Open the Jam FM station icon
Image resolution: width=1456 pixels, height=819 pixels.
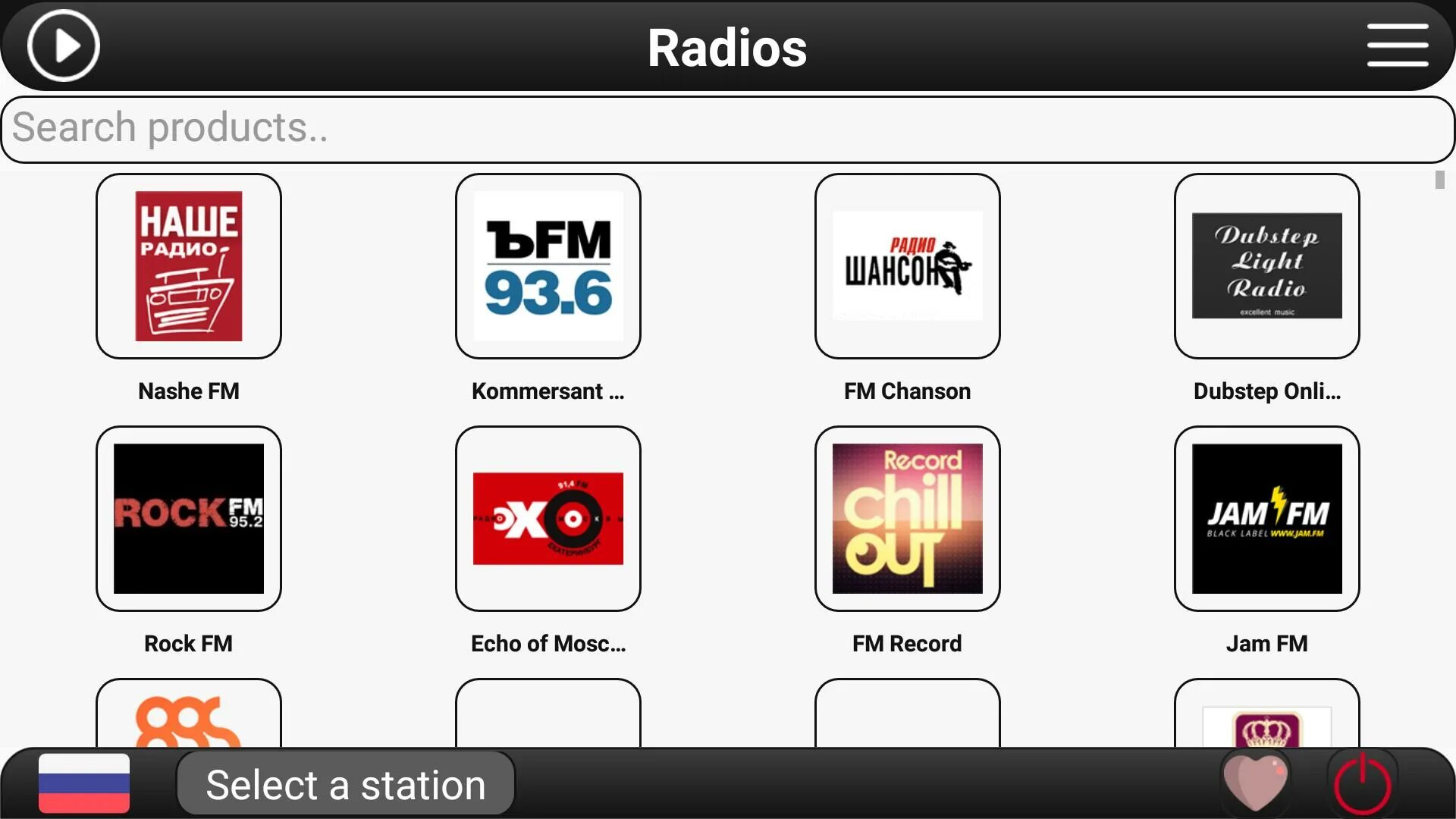[x=1266, y=518]
